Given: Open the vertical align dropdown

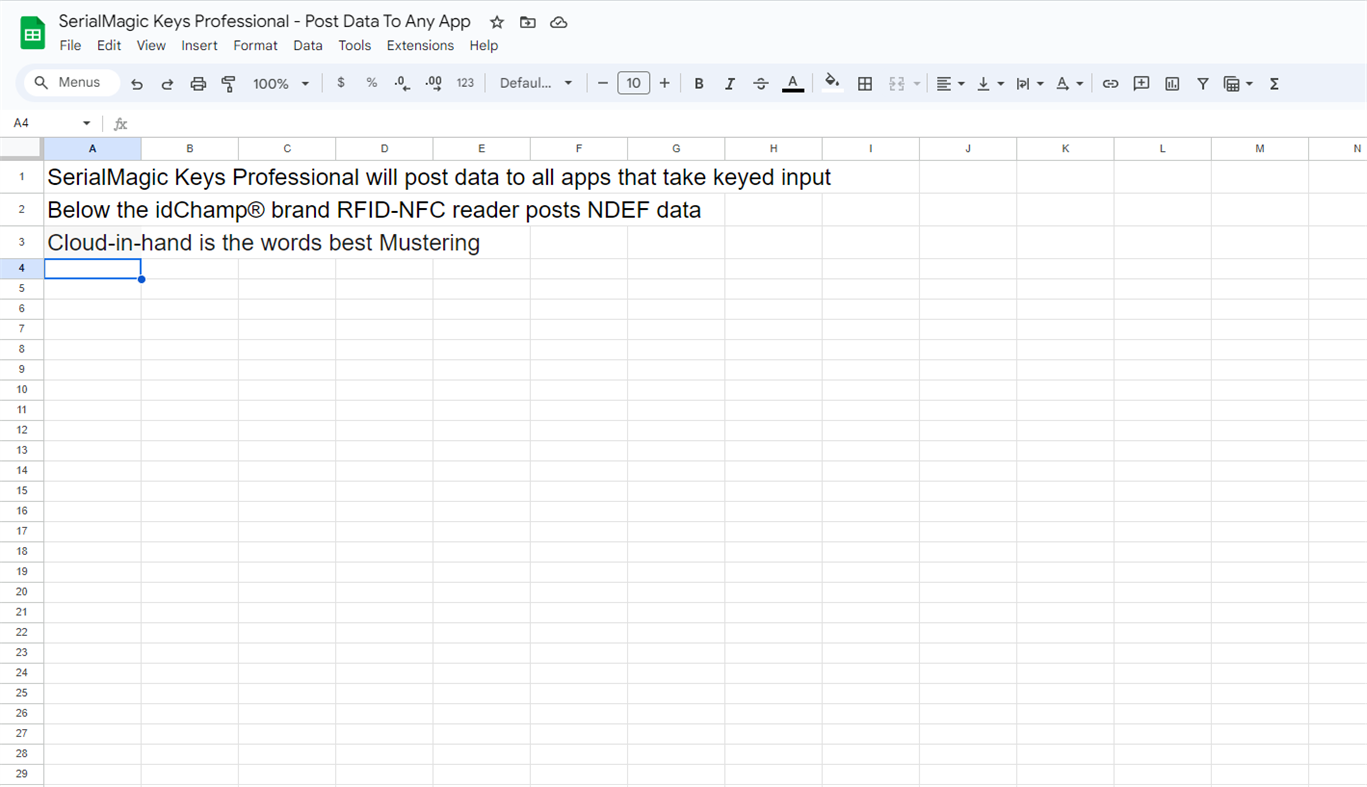Looking at the screenshot, I should point(990,84).
